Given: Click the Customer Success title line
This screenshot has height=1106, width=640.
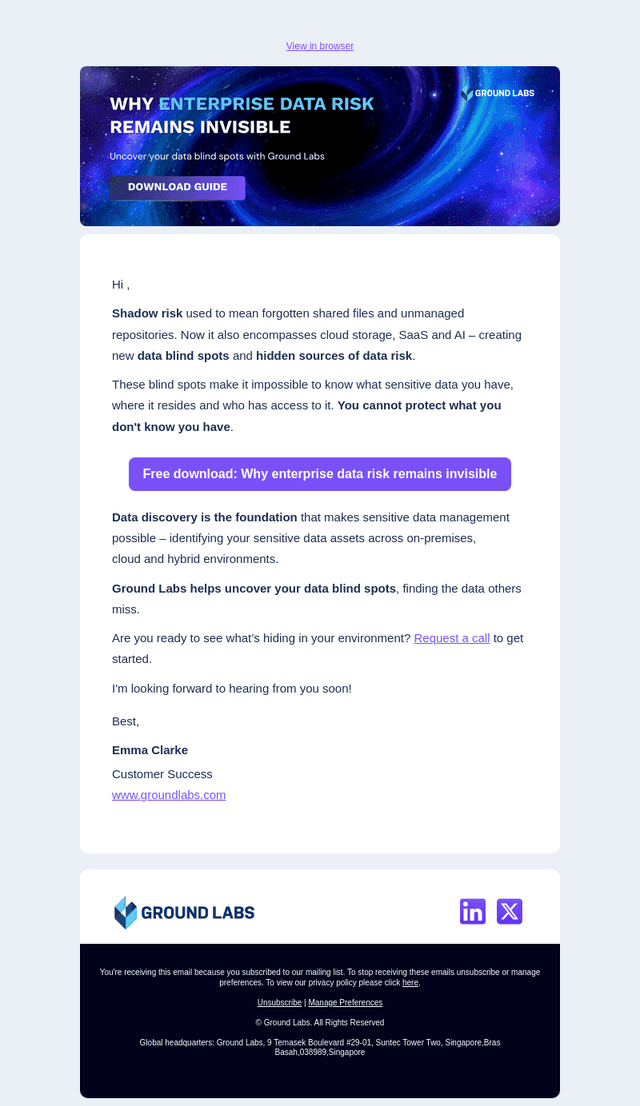Looking at the screenshot, I should [x=162, y=774].
